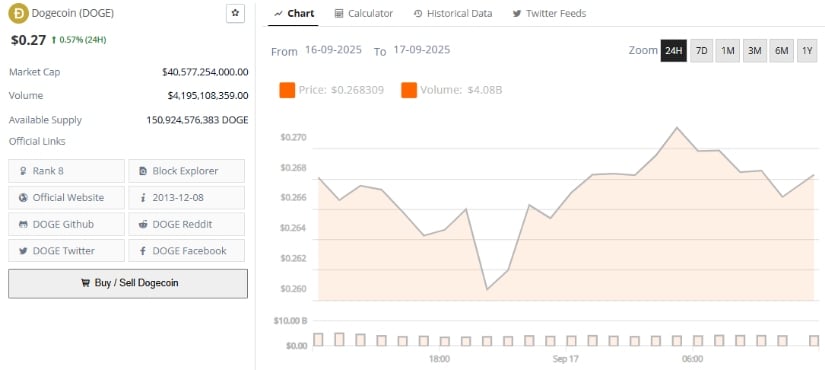This screenshot has width=825, height=370.
Task: Click the 2013-12-08 launch date box
Action: pyautogui.click(x=186, y=197)
